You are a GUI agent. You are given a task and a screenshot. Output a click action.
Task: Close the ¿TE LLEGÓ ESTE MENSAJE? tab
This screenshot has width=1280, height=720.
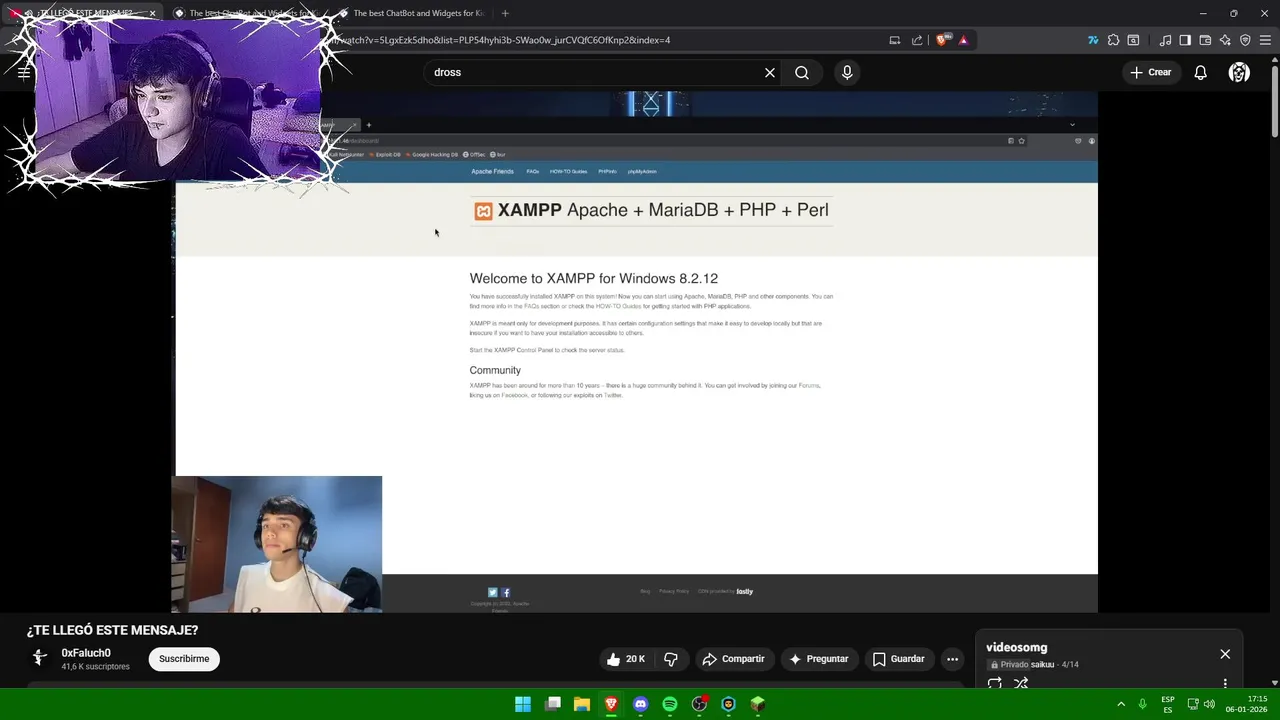click(153, 13)
